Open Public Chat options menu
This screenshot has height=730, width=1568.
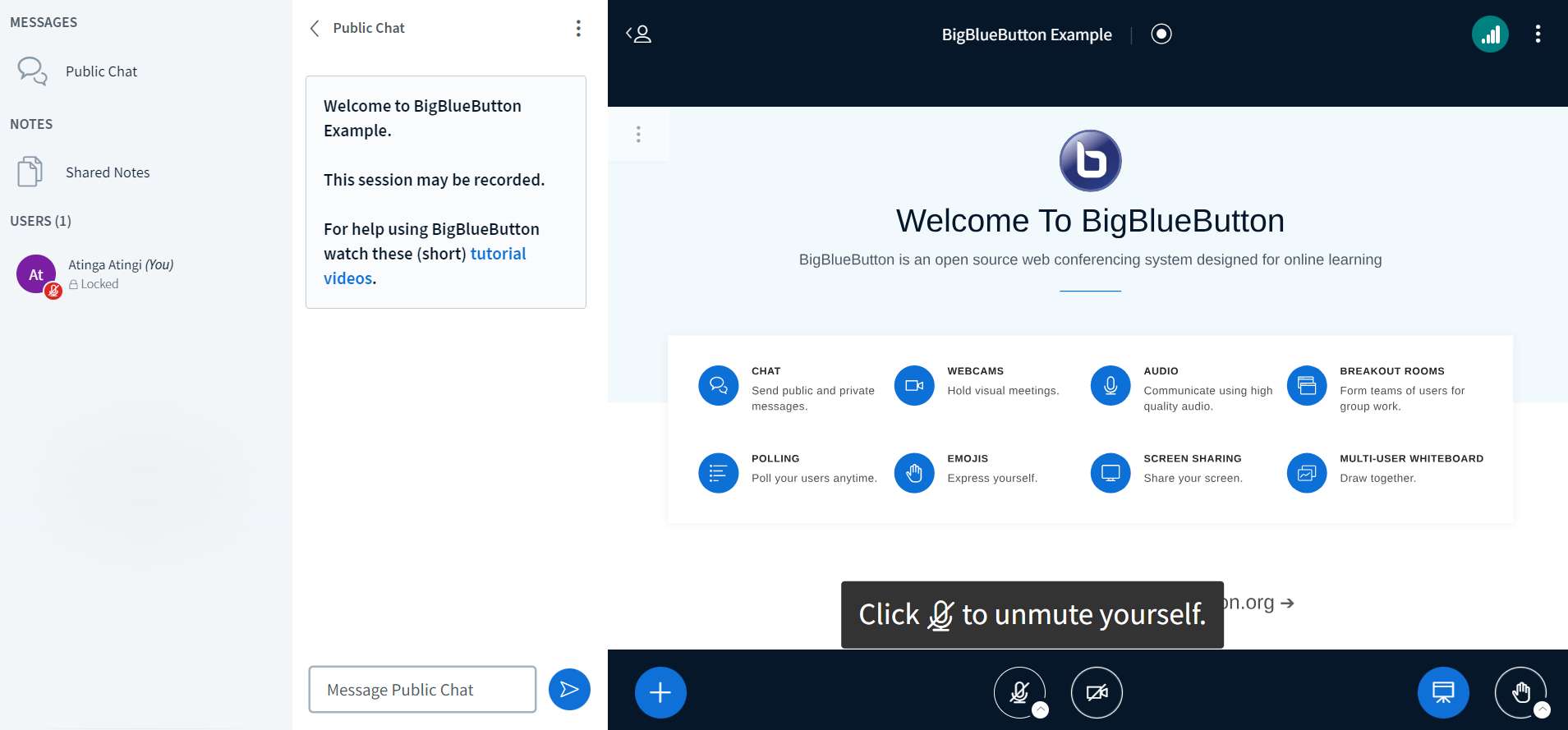pos(578,29)
